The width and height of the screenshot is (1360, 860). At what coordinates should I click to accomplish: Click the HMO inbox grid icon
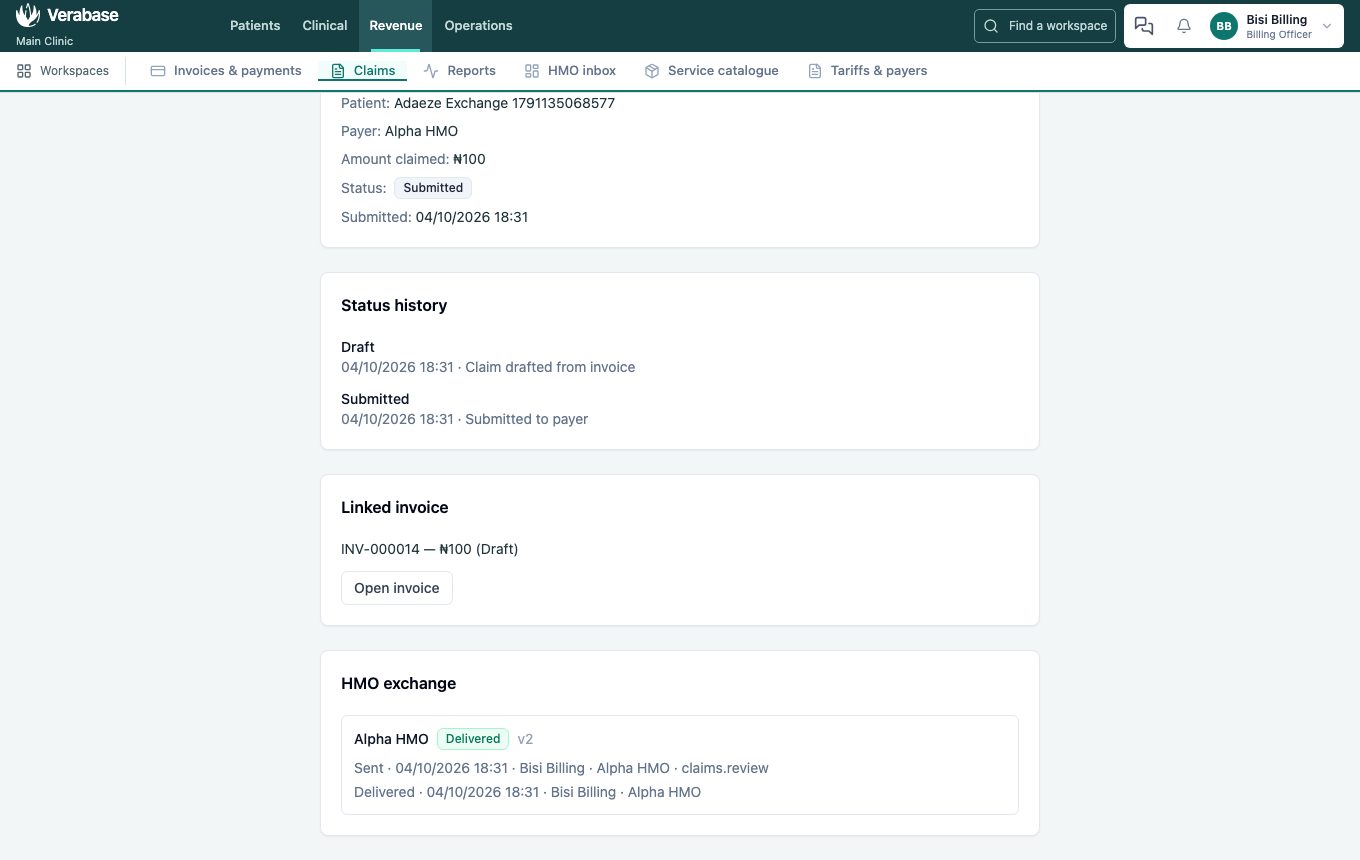[532, 71]
